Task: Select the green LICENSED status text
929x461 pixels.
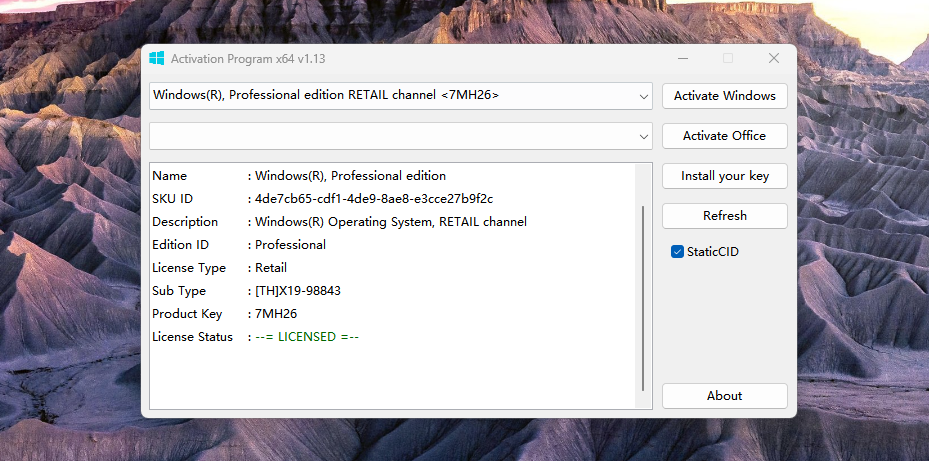Action: pyautogui.click(x=307, y=337)
